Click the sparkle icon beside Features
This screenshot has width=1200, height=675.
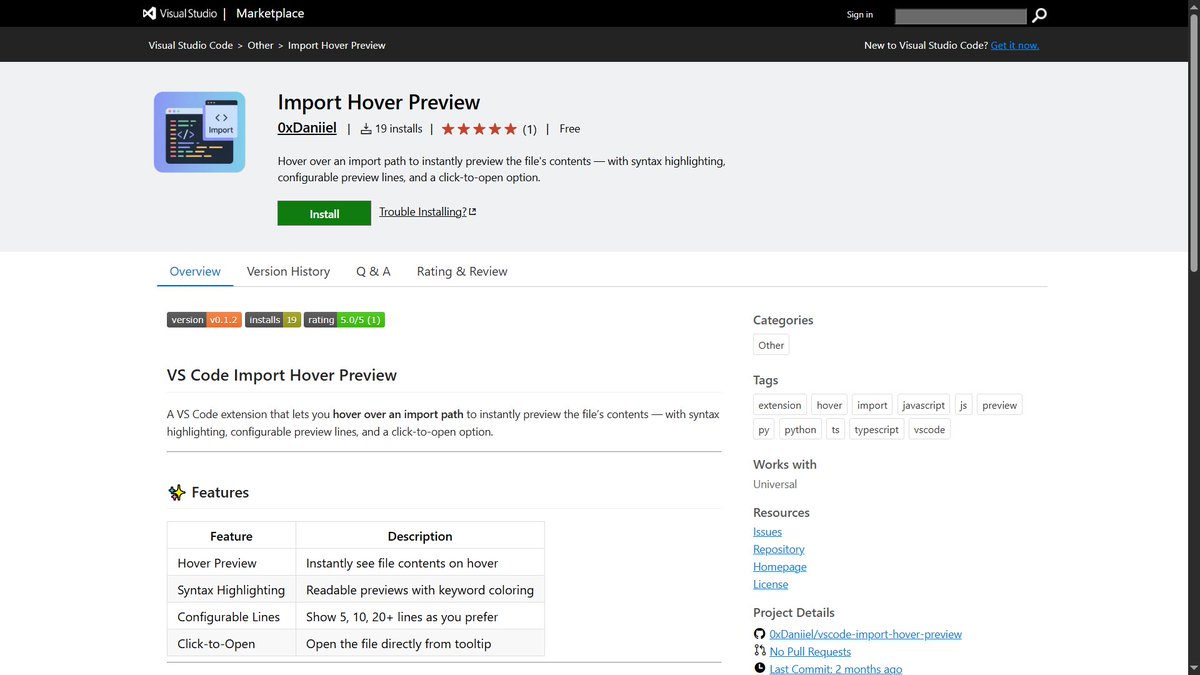[177, 492]
